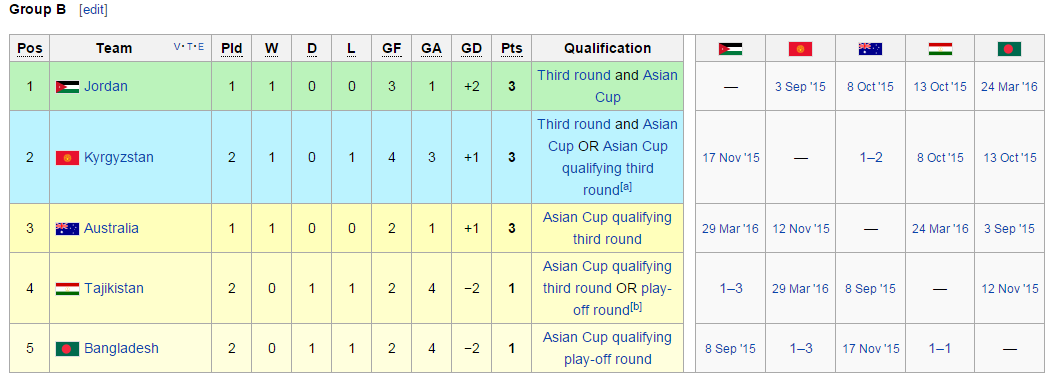Click the V view-template link in Team header
Image resolution: width=1057 pixels, height=386 pixels.
177,47
